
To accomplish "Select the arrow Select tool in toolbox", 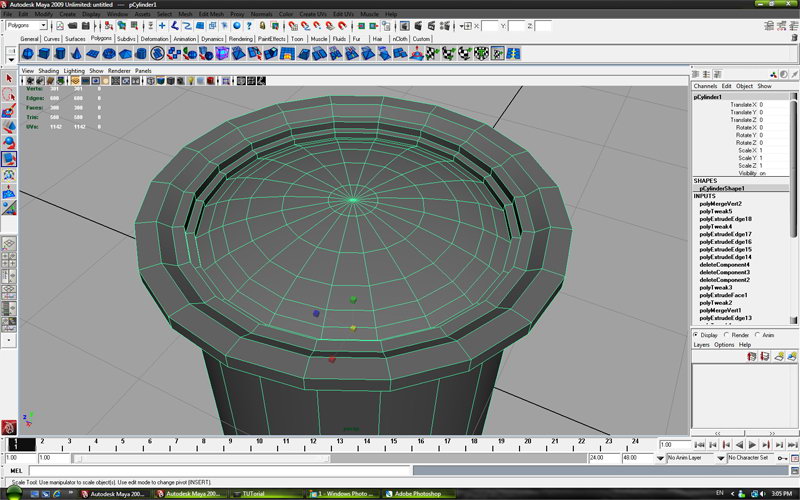I will [9, 78].
